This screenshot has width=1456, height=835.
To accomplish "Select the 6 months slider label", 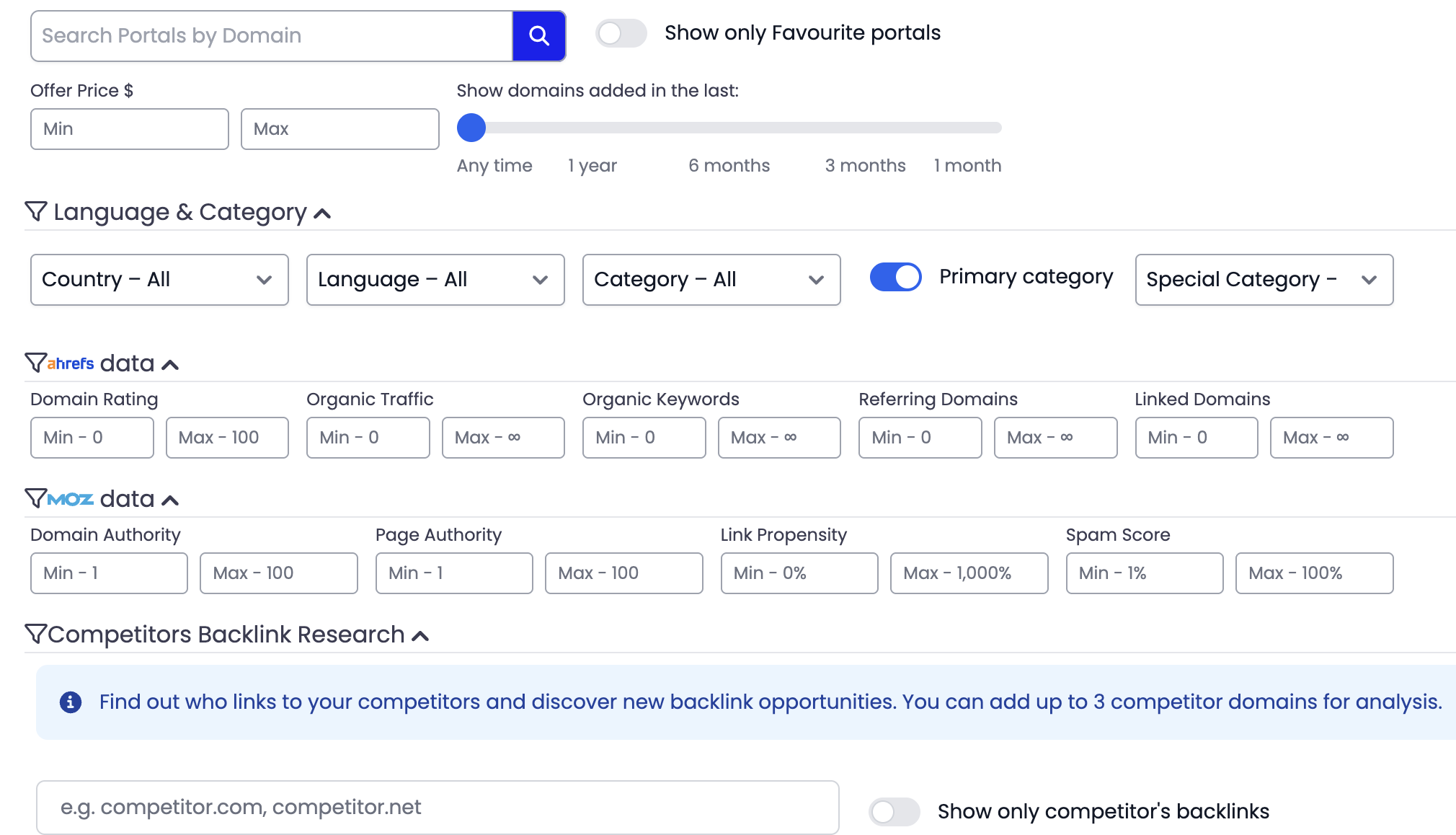I will (729, 166).
